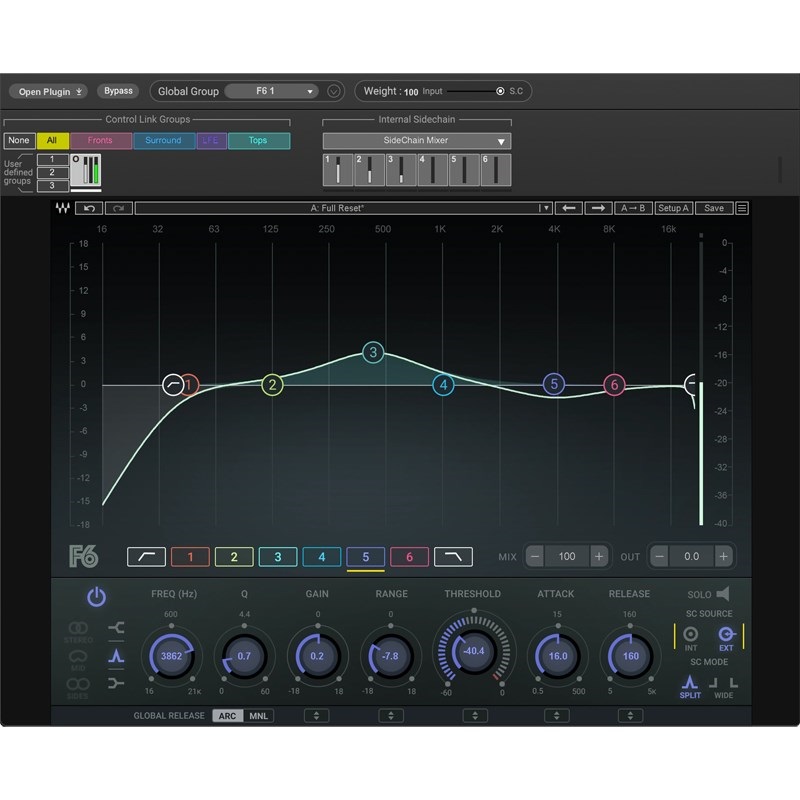Click the circled chevron next to F6 1

333,91
